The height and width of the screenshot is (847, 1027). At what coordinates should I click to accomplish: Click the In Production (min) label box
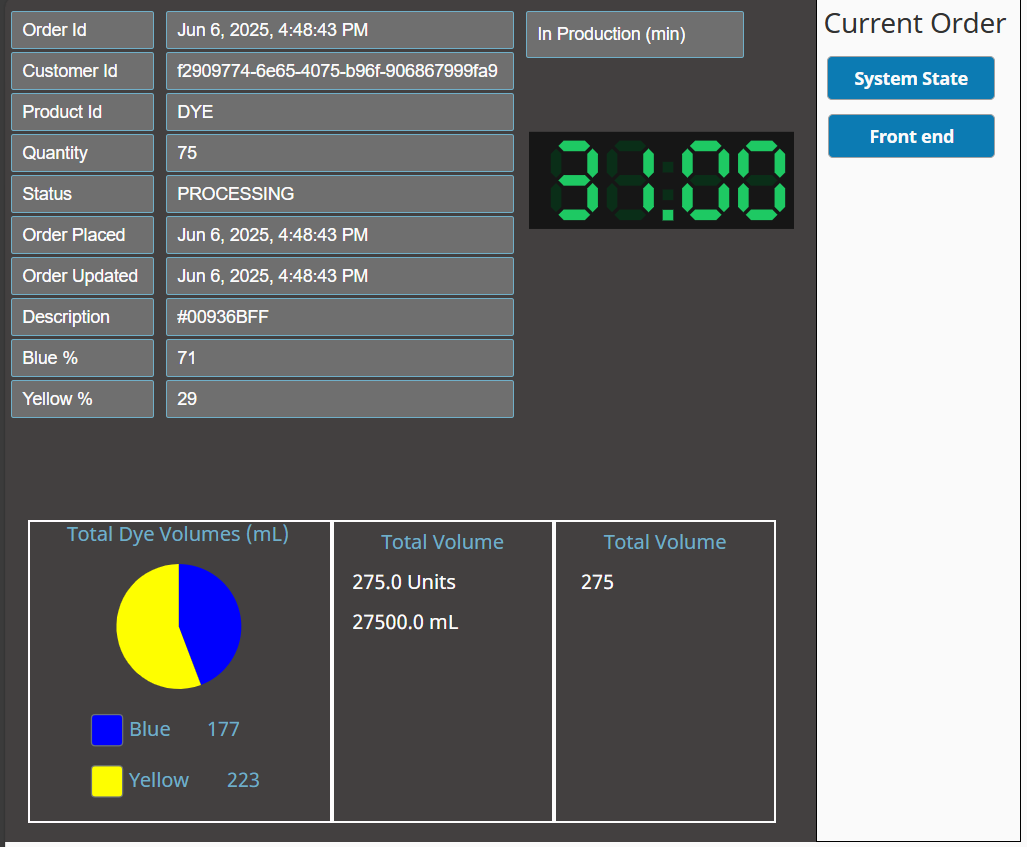point(634,35)
